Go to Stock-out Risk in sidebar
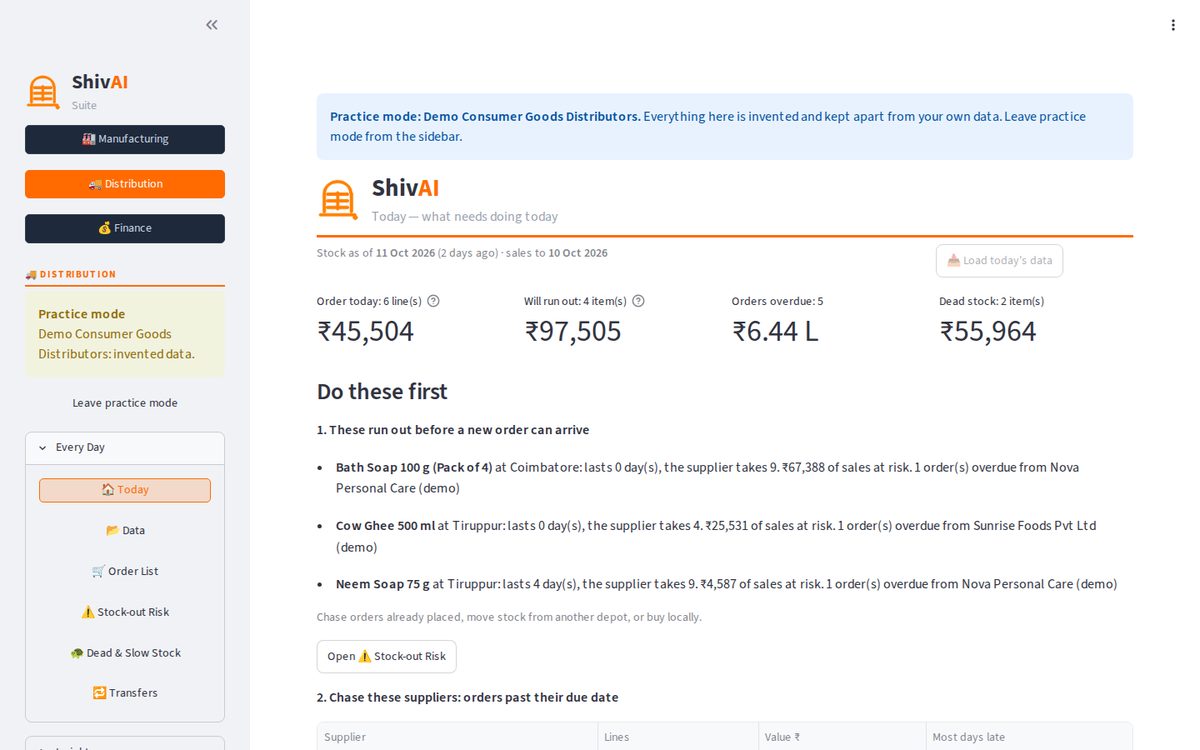1200x750 pixels. [x=125, y=612]
